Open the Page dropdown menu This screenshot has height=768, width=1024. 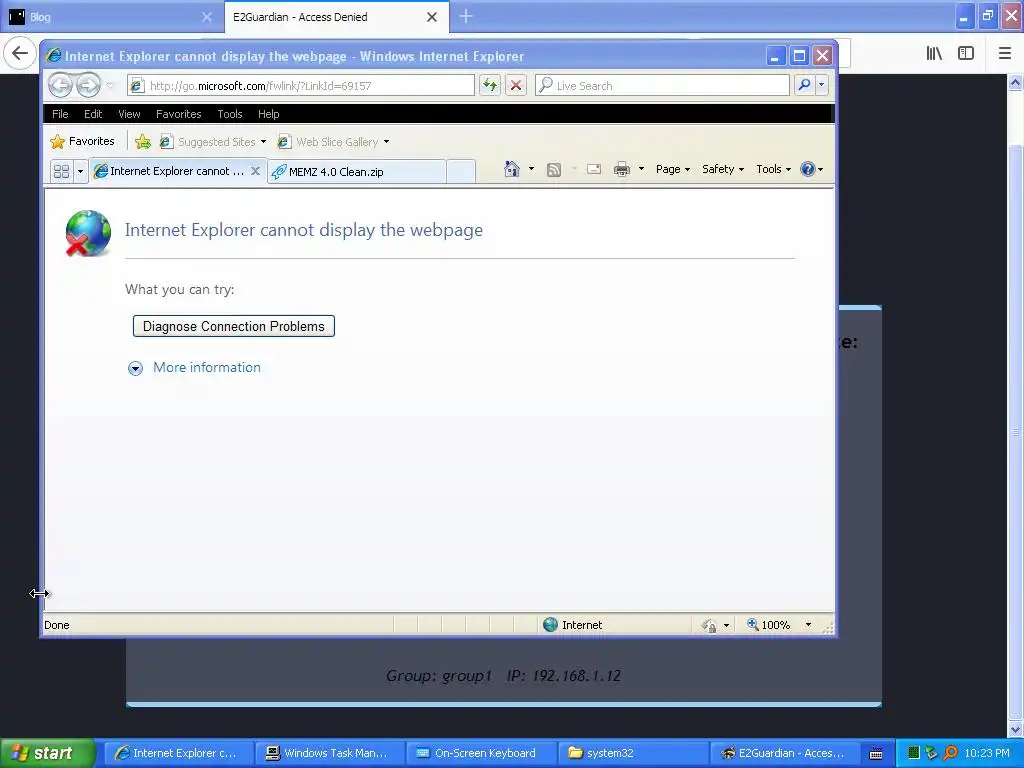tap(673, 169)
